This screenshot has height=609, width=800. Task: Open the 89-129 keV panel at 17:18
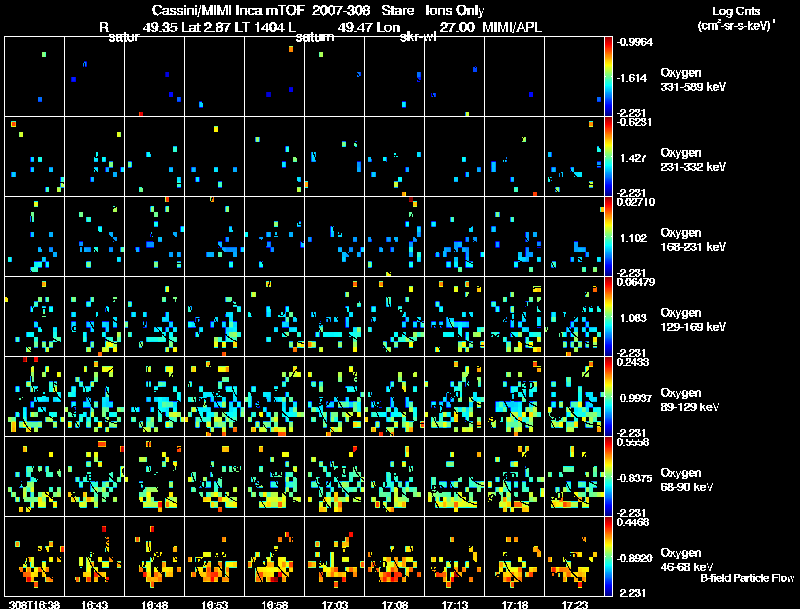tap(514, 396)
